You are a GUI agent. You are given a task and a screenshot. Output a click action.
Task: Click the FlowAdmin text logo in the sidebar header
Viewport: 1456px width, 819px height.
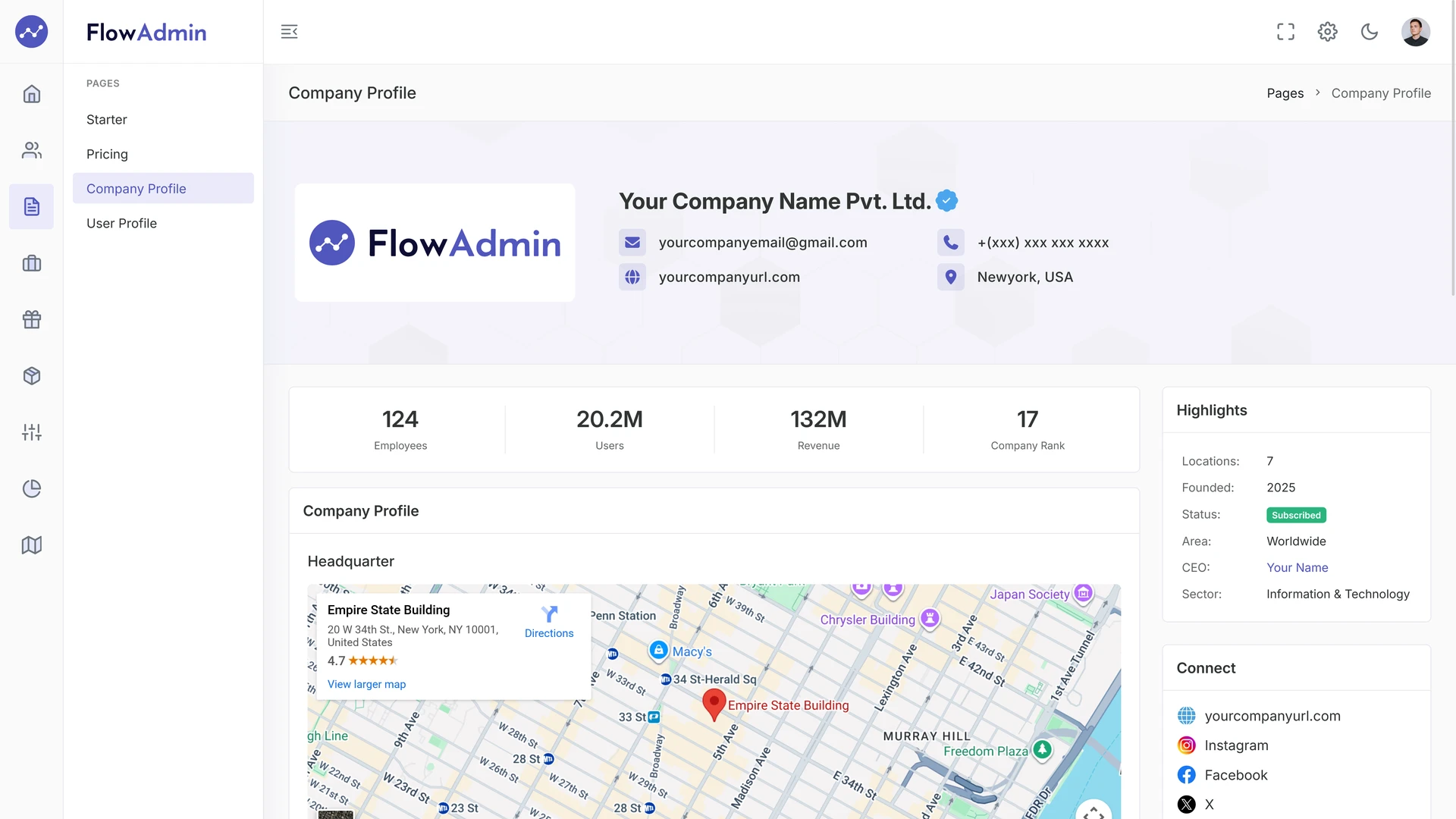(x=146, y=32)
